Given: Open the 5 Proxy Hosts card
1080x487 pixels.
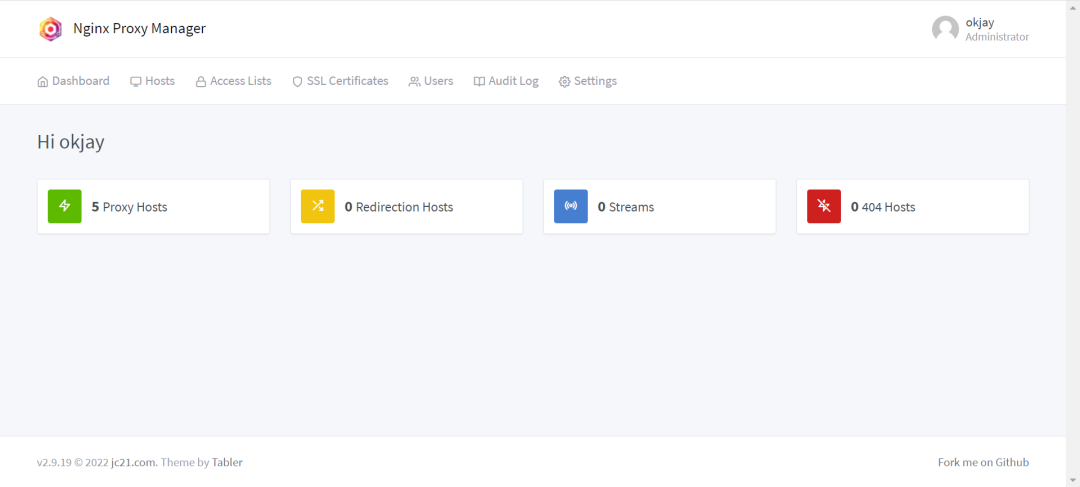Looking at the screenshot, I should 154,207.
